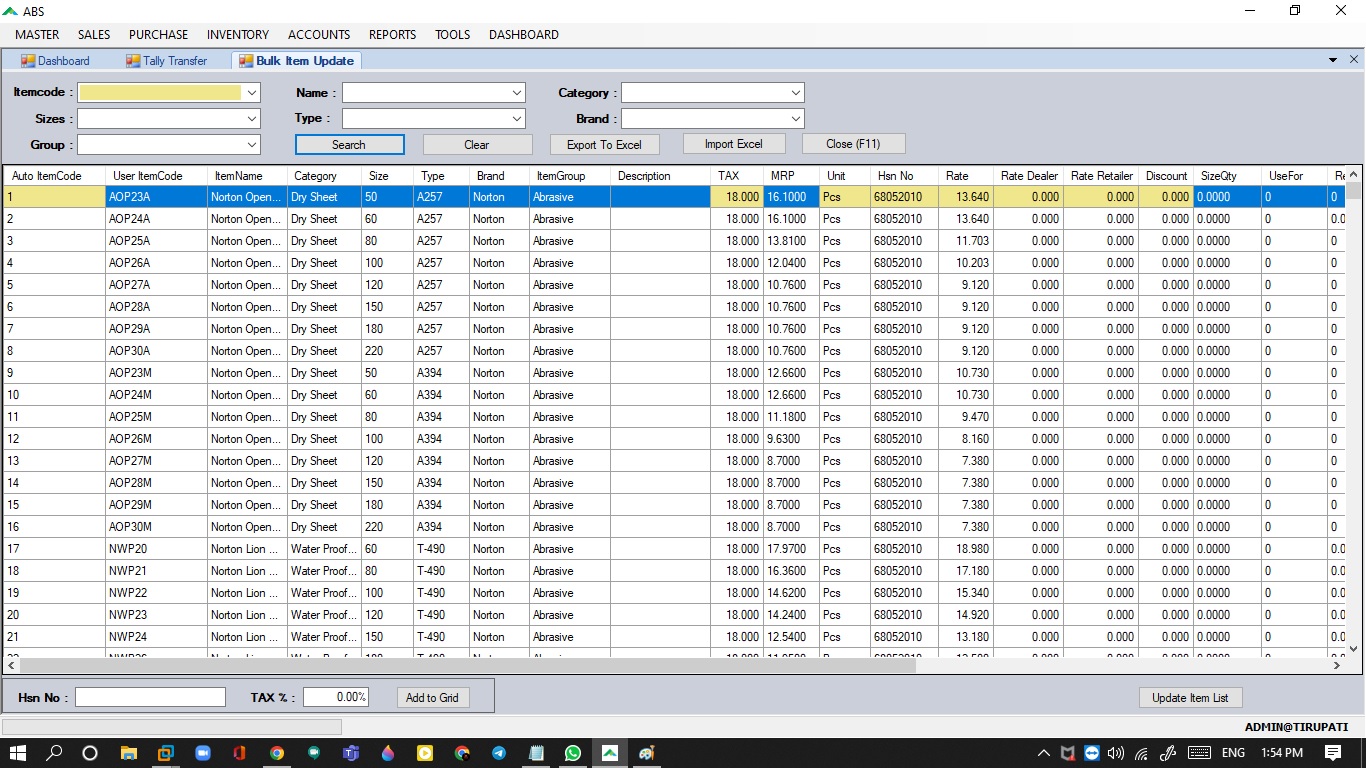Open WhatsApp from the taskbar

click(x=573, y=753)
